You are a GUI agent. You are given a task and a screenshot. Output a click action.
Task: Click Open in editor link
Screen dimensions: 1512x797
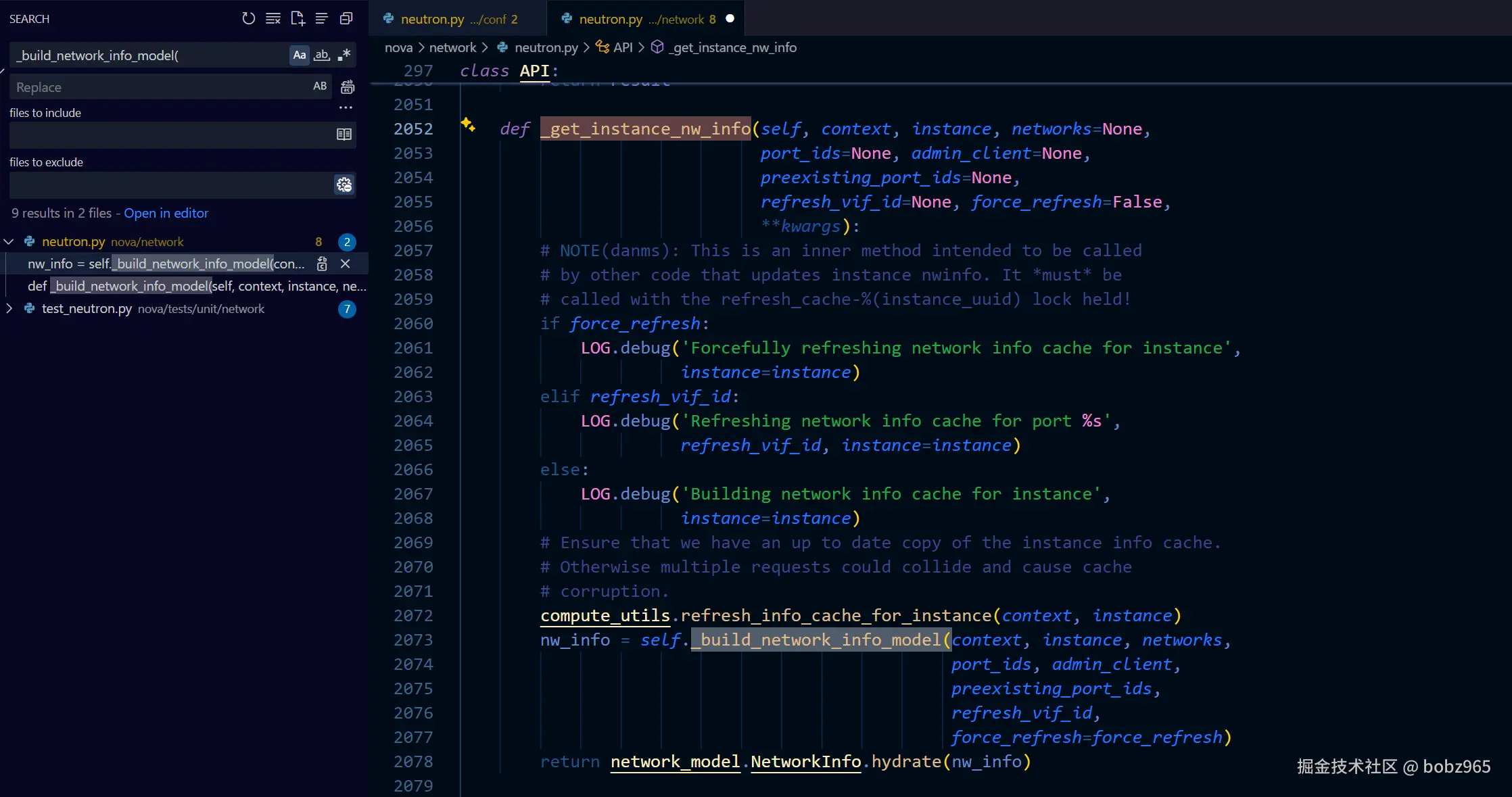(166, 213)
